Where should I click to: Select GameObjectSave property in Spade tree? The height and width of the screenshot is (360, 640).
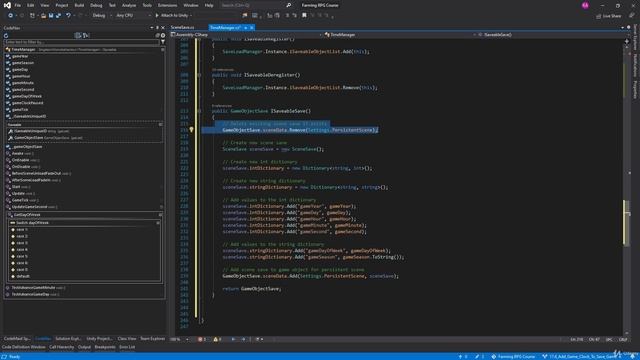[48, 138]
